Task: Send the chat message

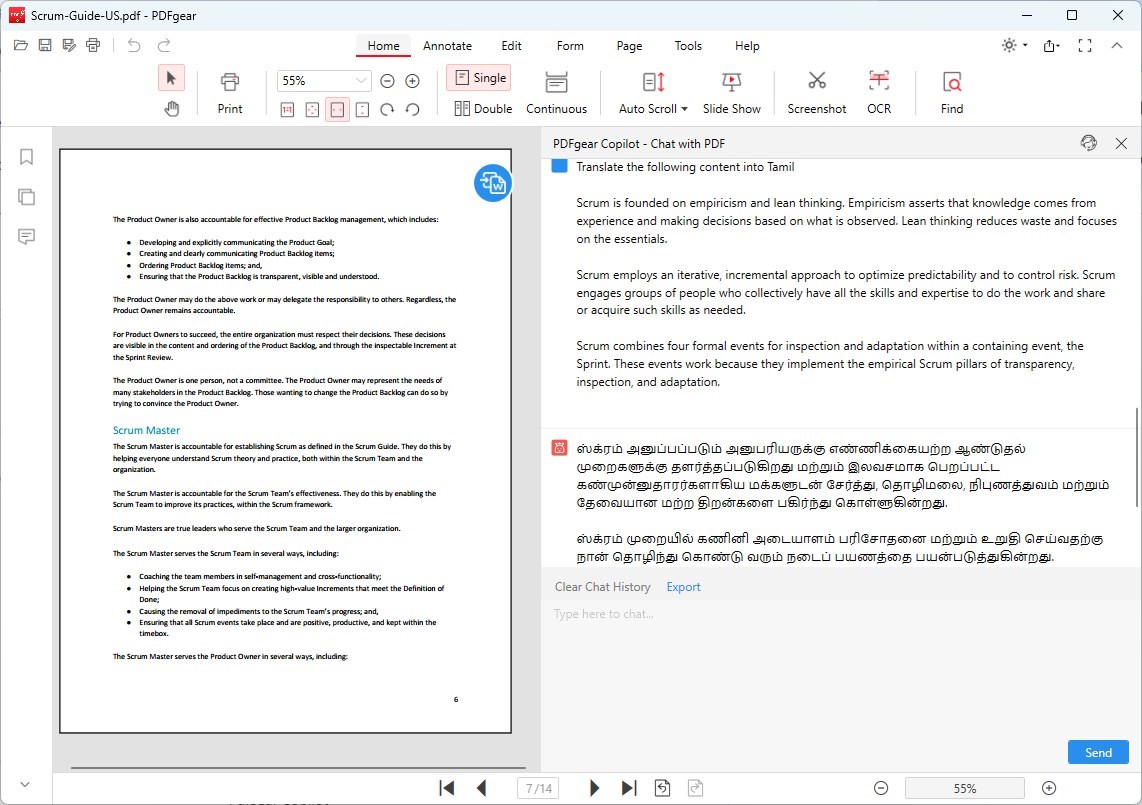Action: (1097, 752)
